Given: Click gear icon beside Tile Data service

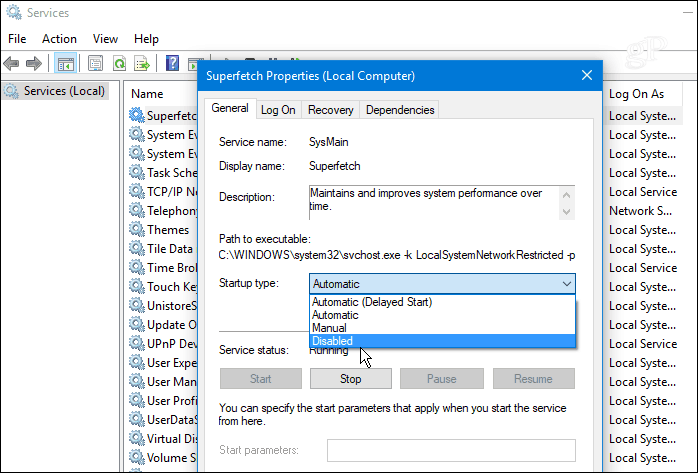Looking at the screenshot, I should (x=137, y=248).
